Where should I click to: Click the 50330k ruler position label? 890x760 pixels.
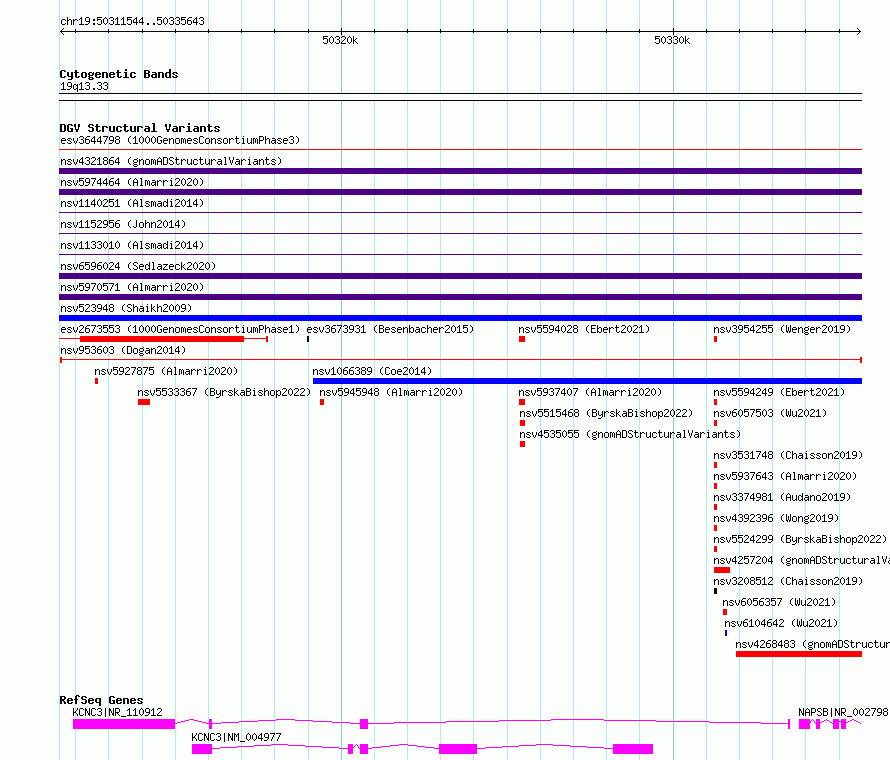(x=672, y=41)
